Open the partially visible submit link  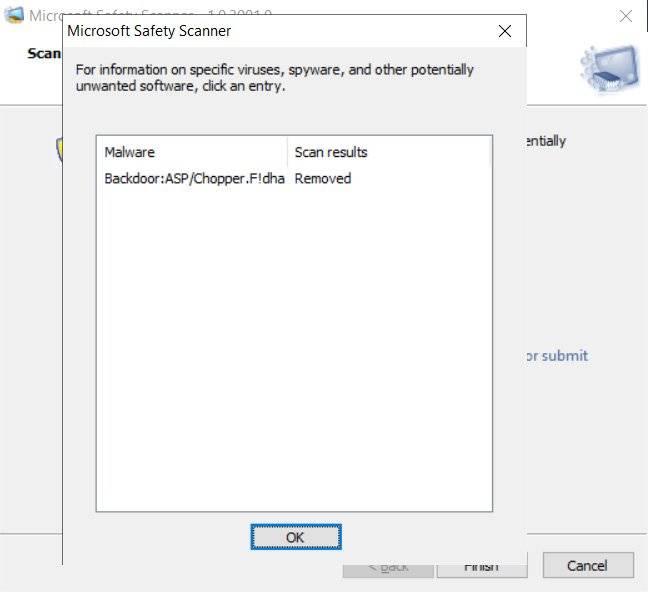pos(558,356)
